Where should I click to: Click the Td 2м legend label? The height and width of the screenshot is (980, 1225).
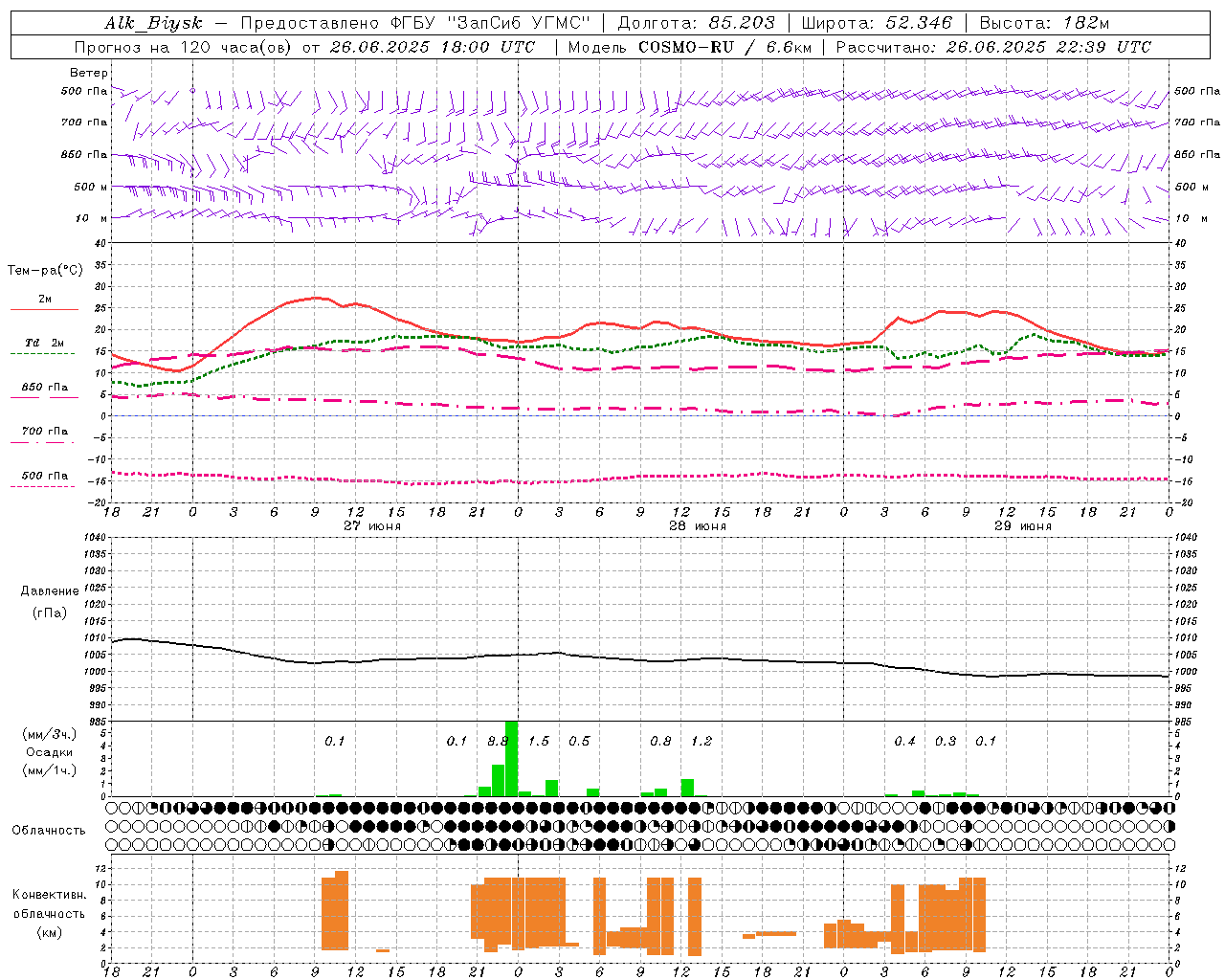[x=45, y=343]
